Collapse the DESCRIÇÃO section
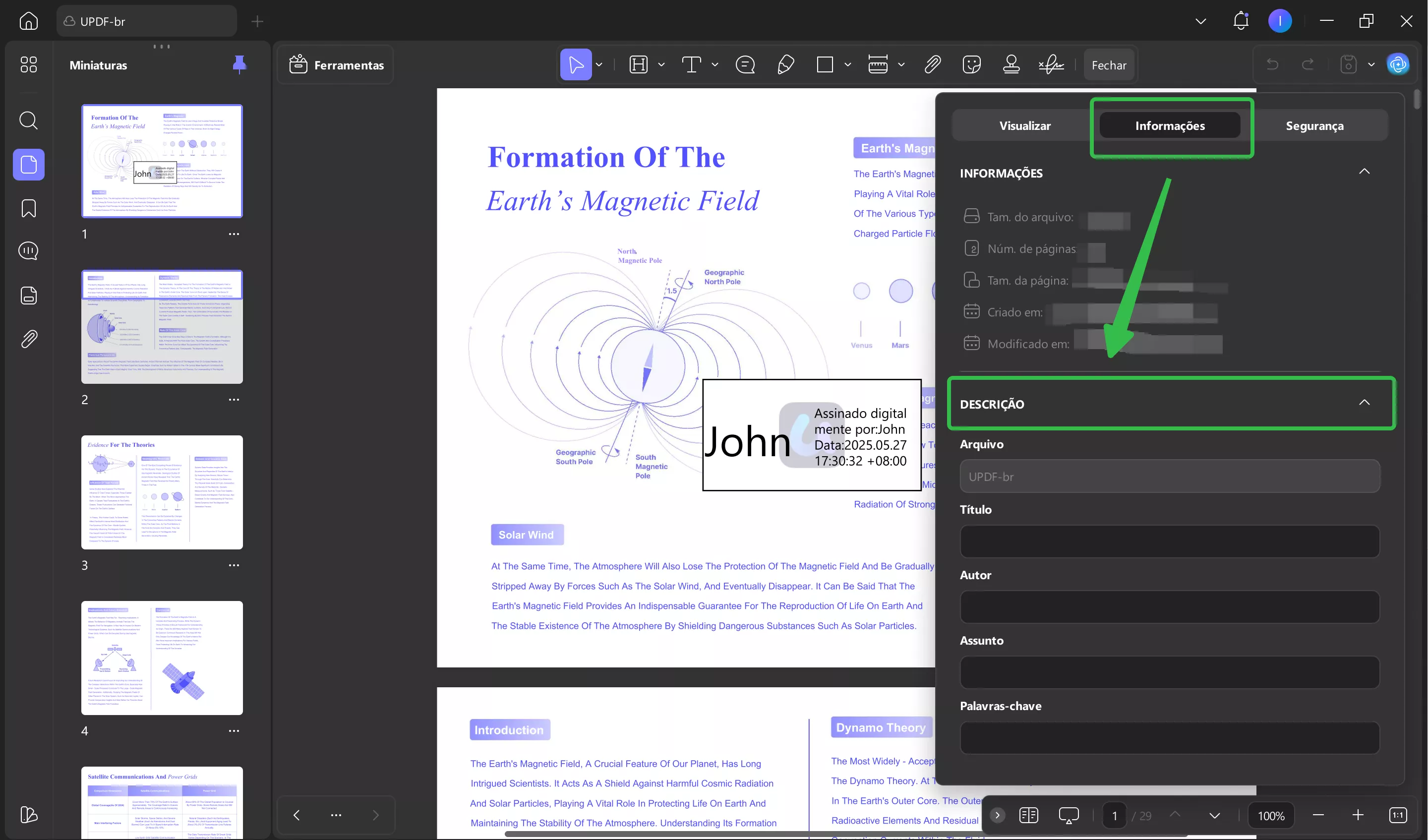This screenshot has width=1428, height=840. pos(1365,403)
